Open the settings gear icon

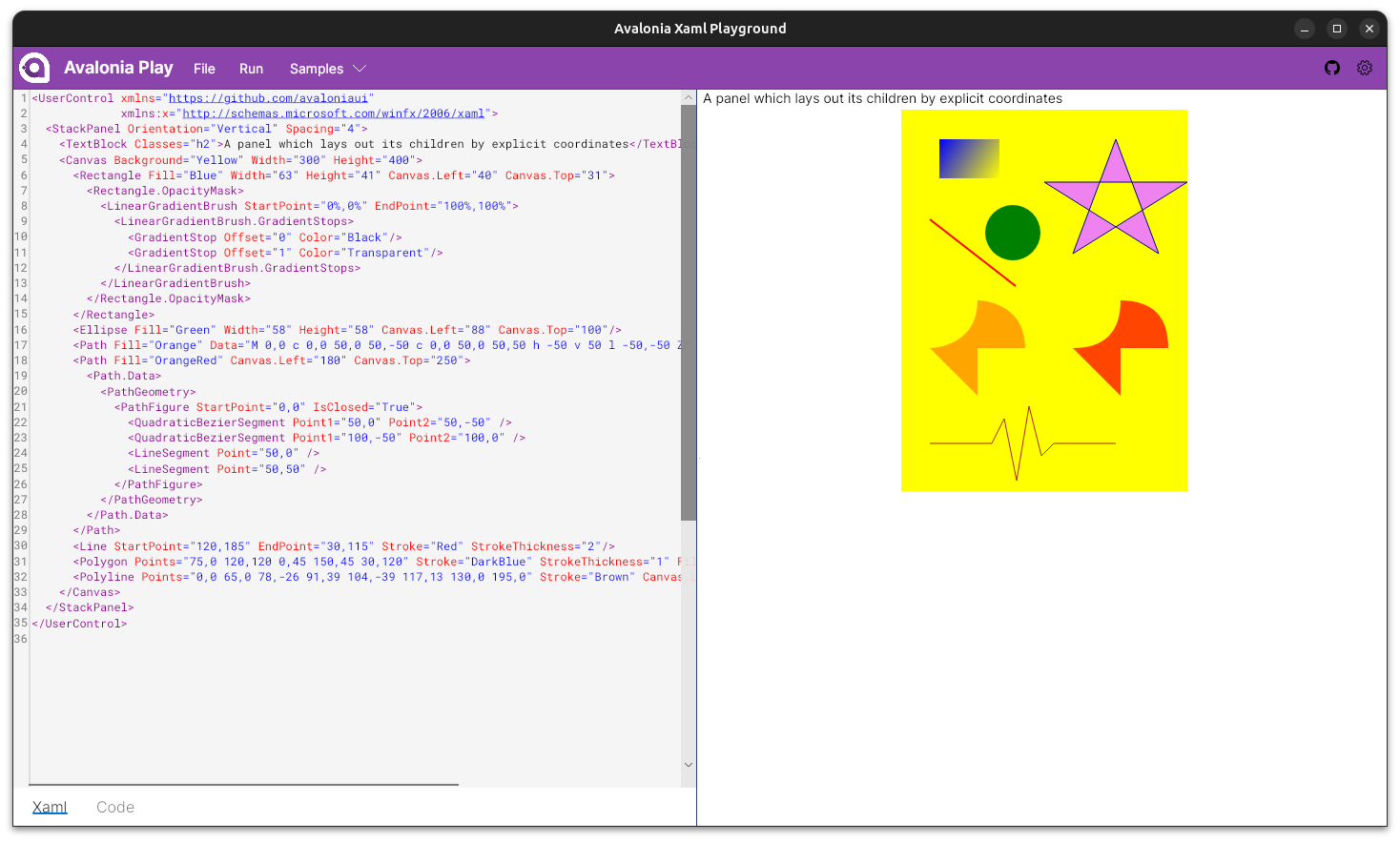(1365, 68)
